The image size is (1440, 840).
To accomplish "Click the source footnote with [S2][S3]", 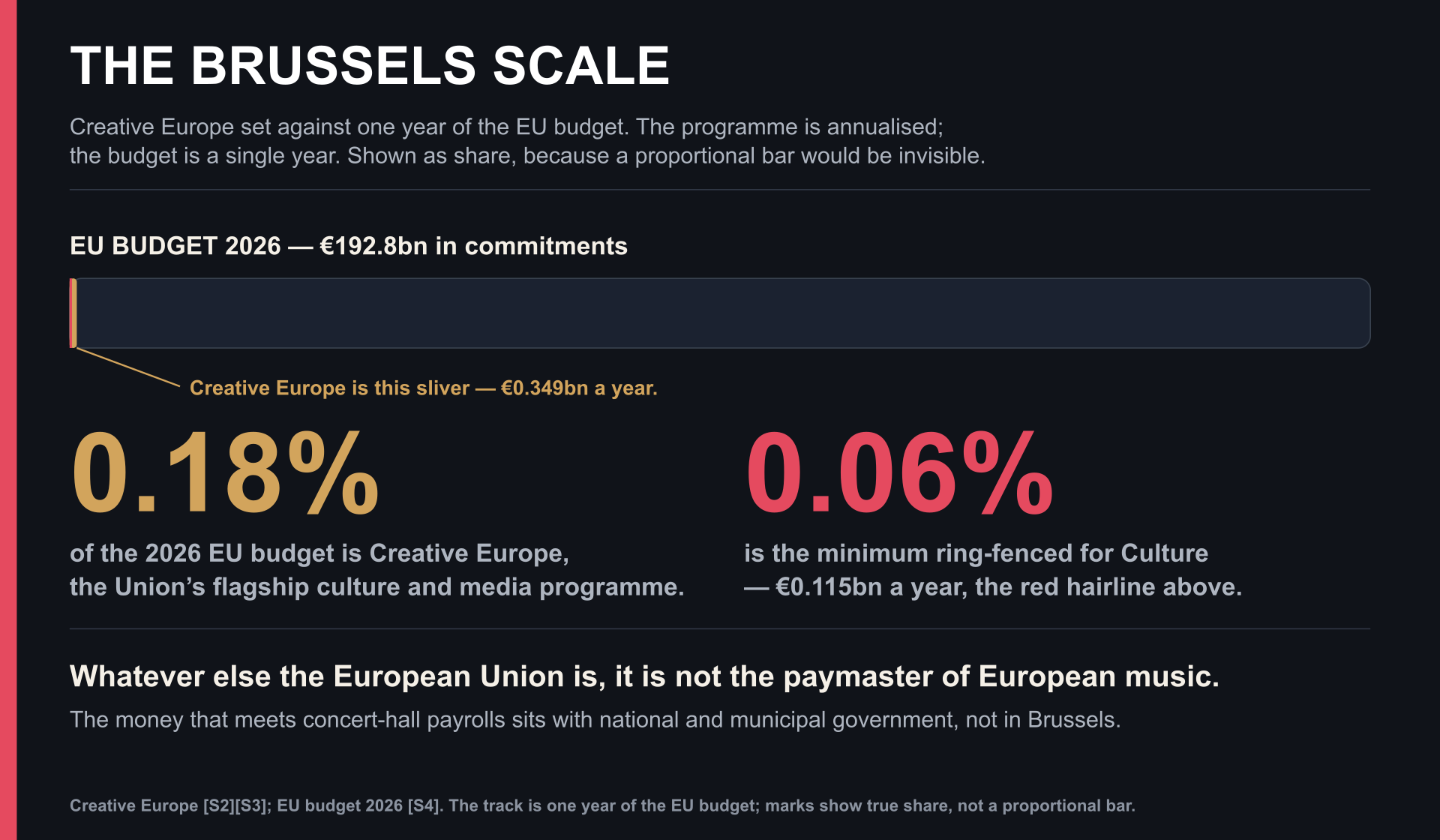I will point(602,805).
